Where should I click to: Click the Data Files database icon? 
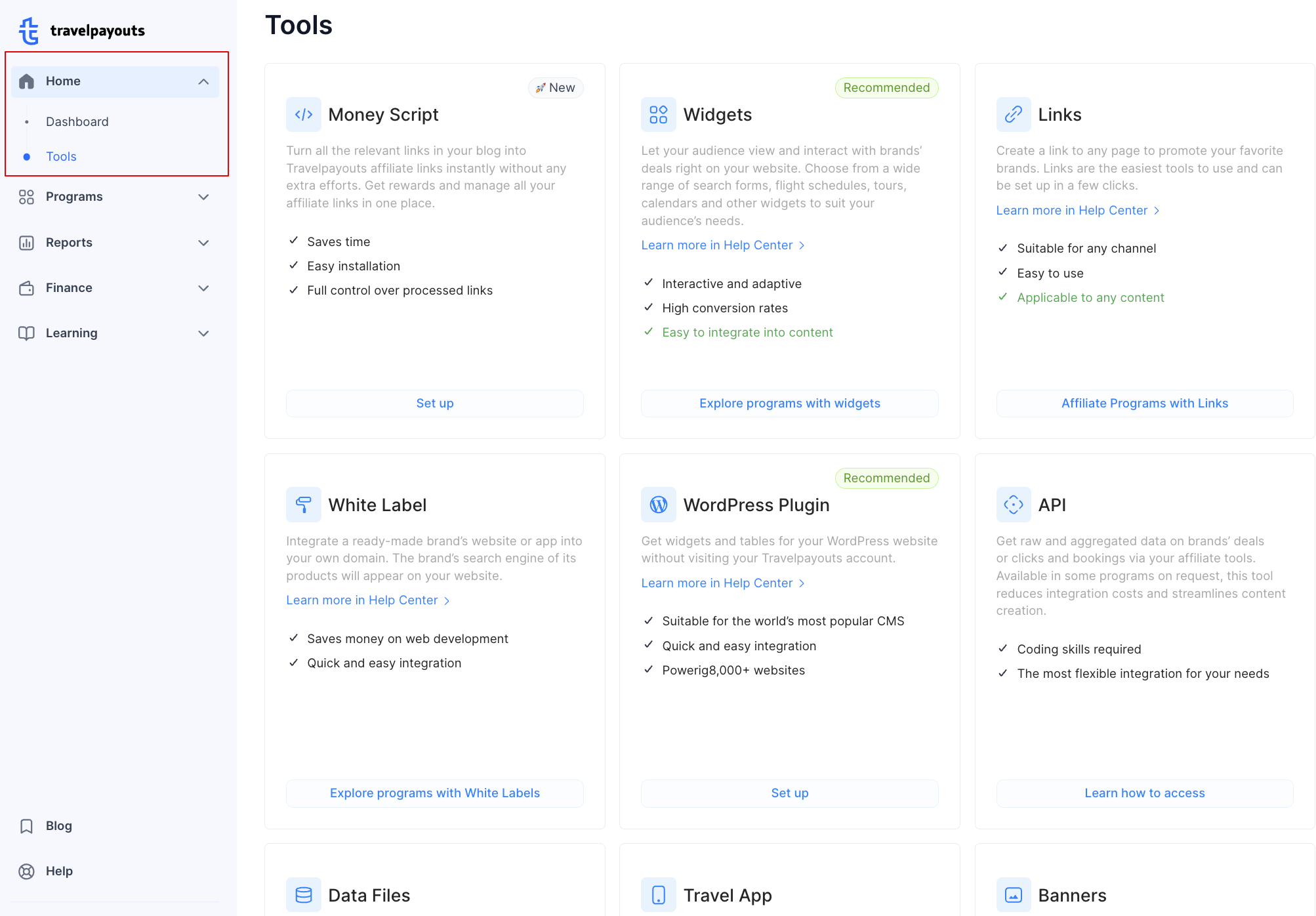pos(304,895)
